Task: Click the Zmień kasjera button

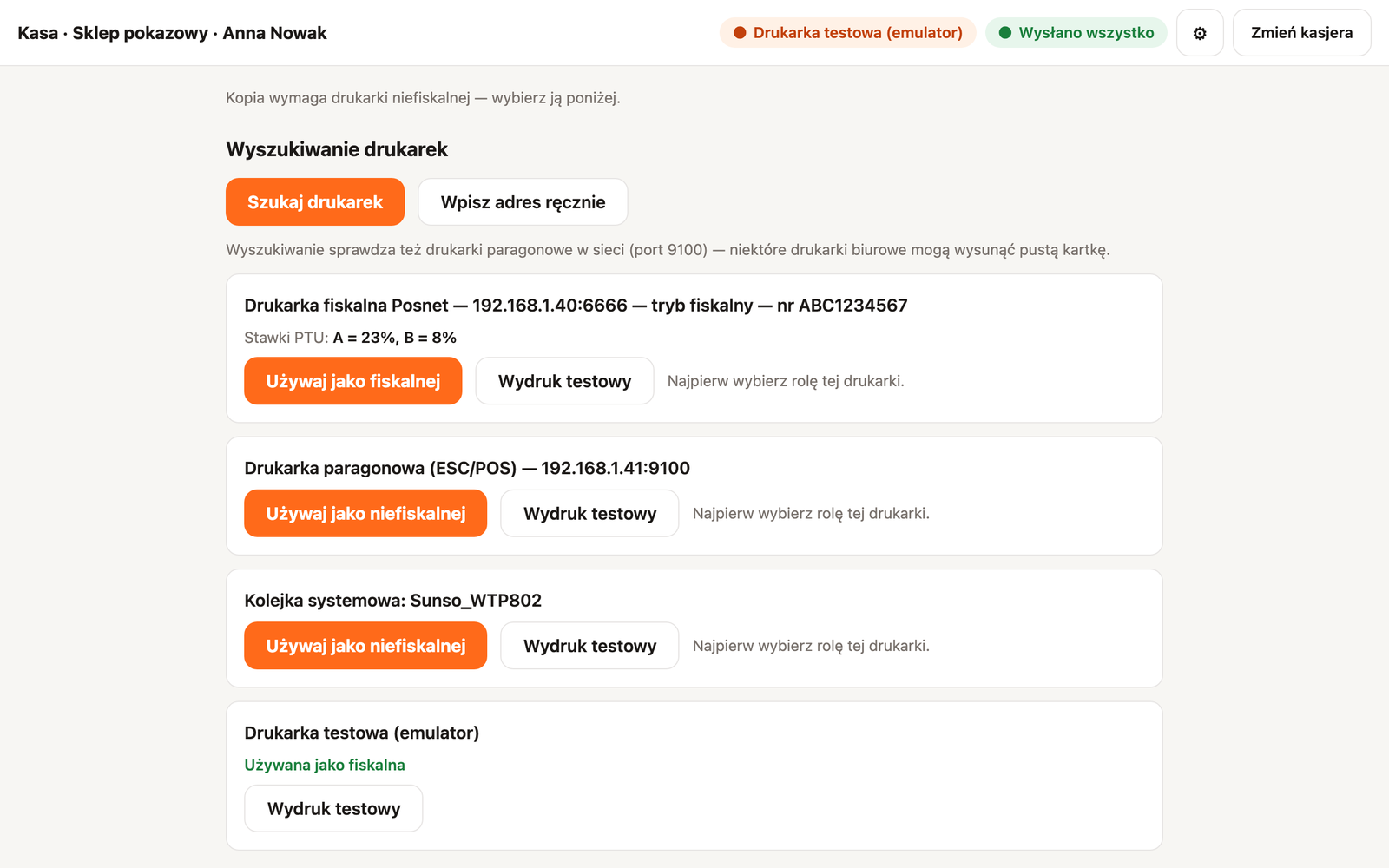Action: click(x=1301, y=33)
